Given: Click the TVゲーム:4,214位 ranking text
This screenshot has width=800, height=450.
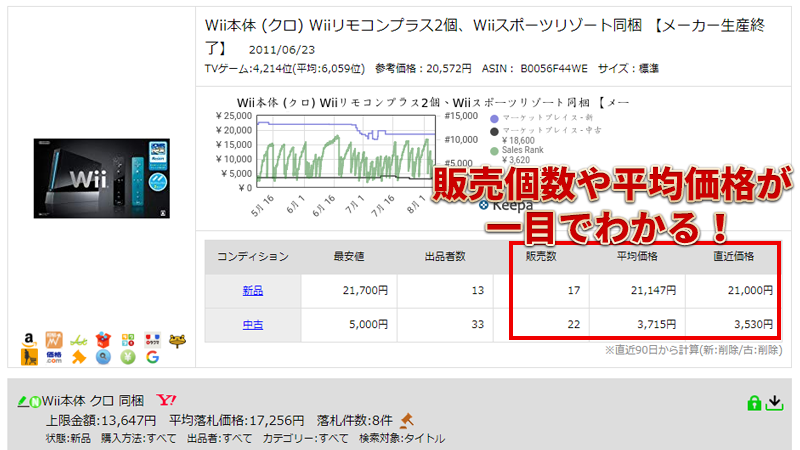Looking at the screenshot, I should coord(285,69).
